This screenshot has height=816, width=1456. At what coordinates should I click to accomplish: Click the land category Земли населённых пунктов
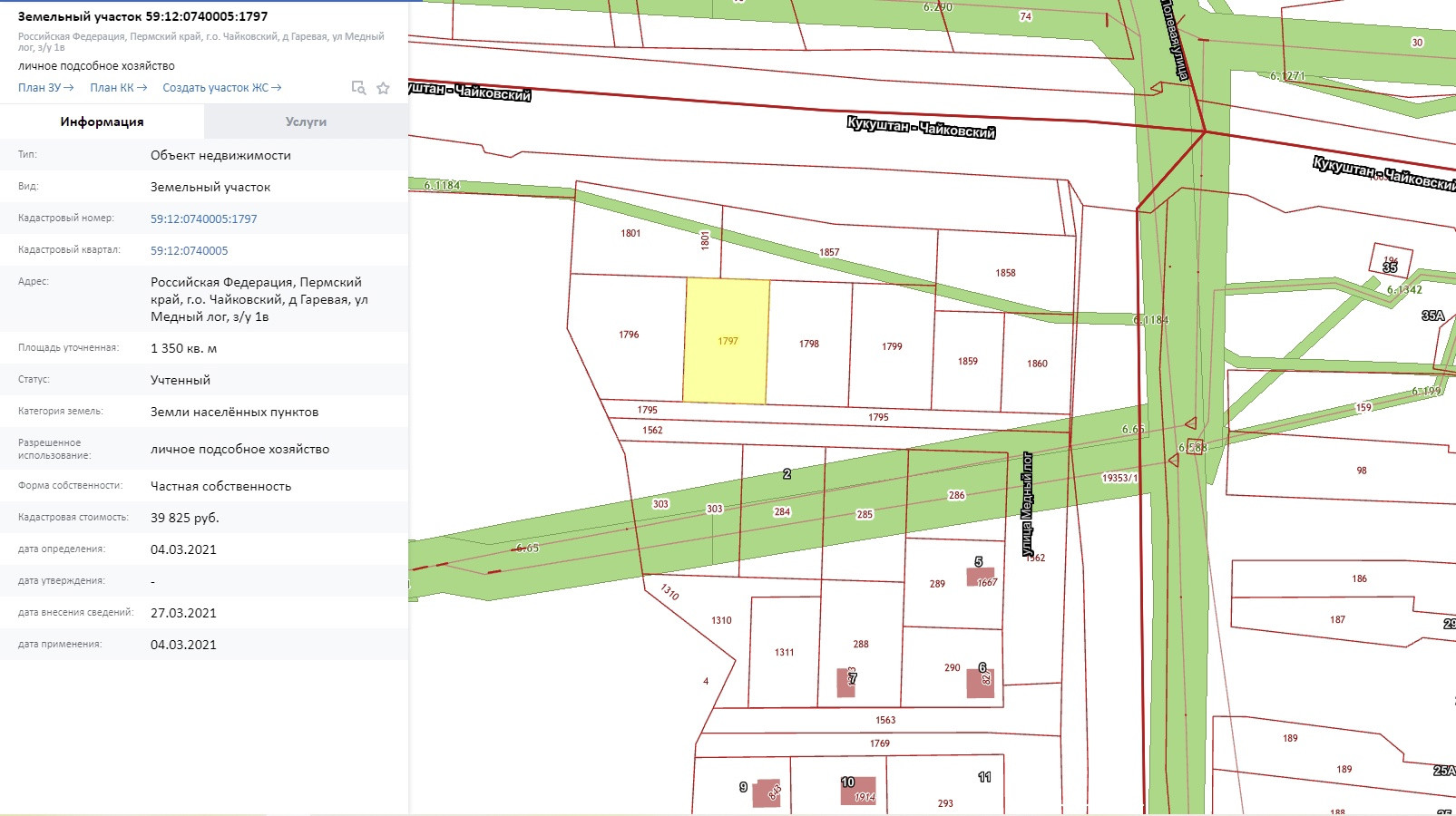234,412
